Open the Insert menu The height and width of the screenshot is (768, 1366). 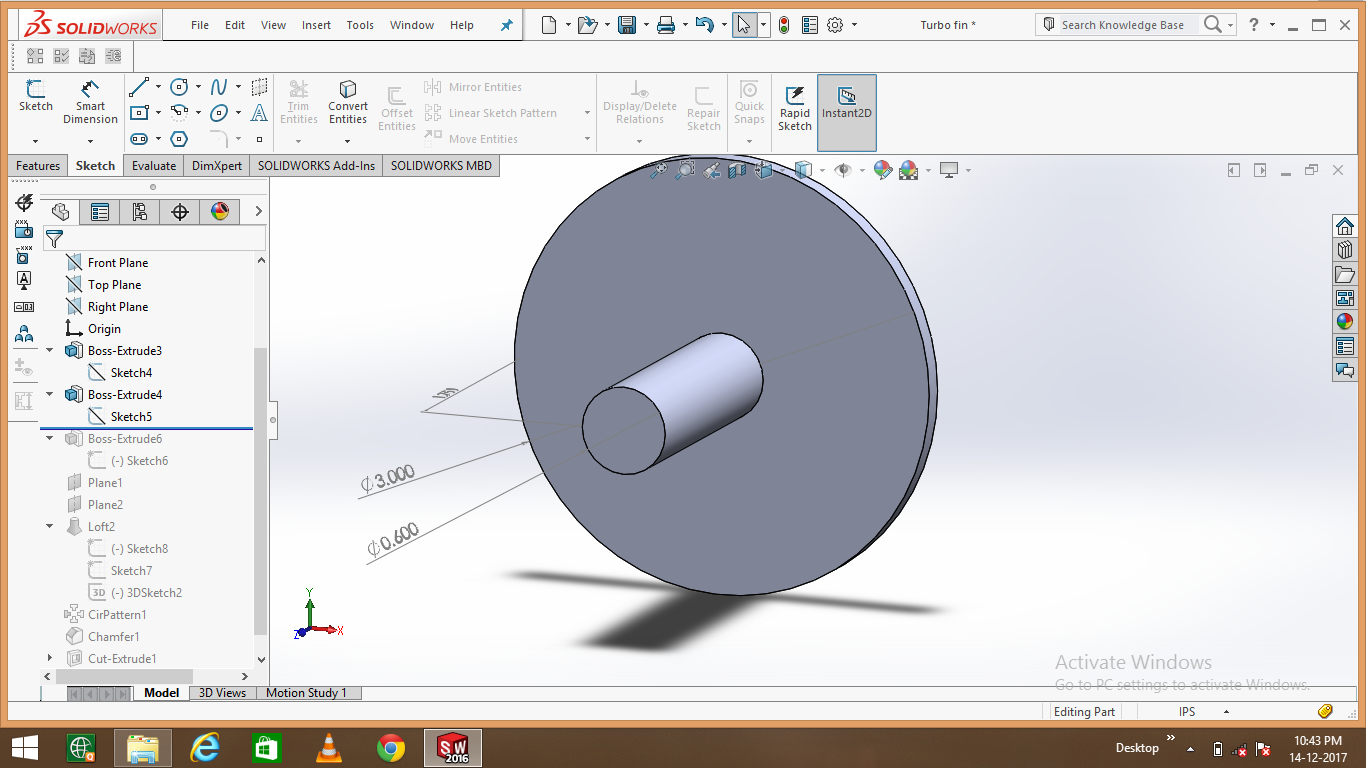tap(316, 25)
